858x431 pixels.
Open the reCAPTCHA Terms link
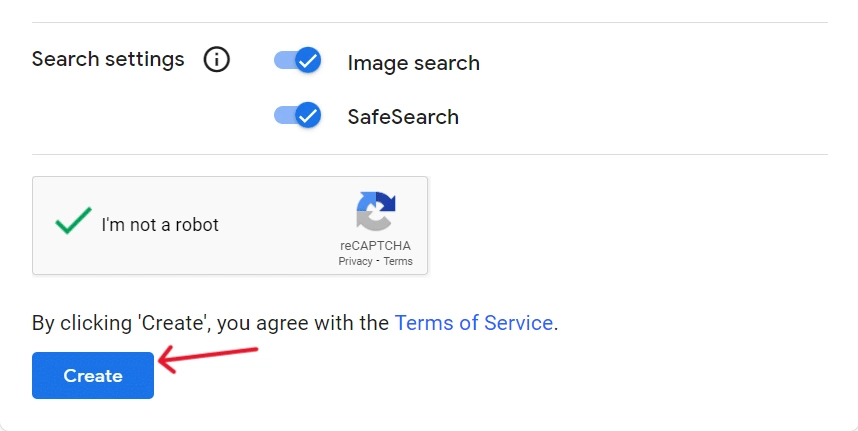pyautogui.click(x=398, y=261)
